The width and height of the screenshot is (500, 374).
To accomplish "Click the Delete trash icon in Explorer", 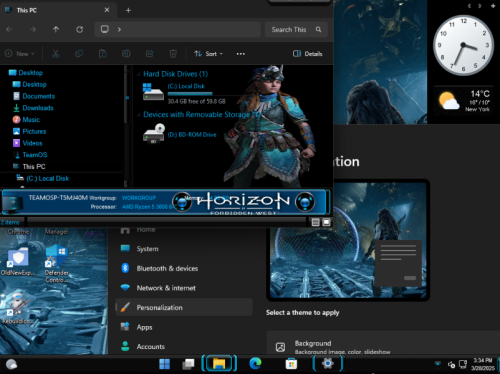I will click(x=173, y=54).
